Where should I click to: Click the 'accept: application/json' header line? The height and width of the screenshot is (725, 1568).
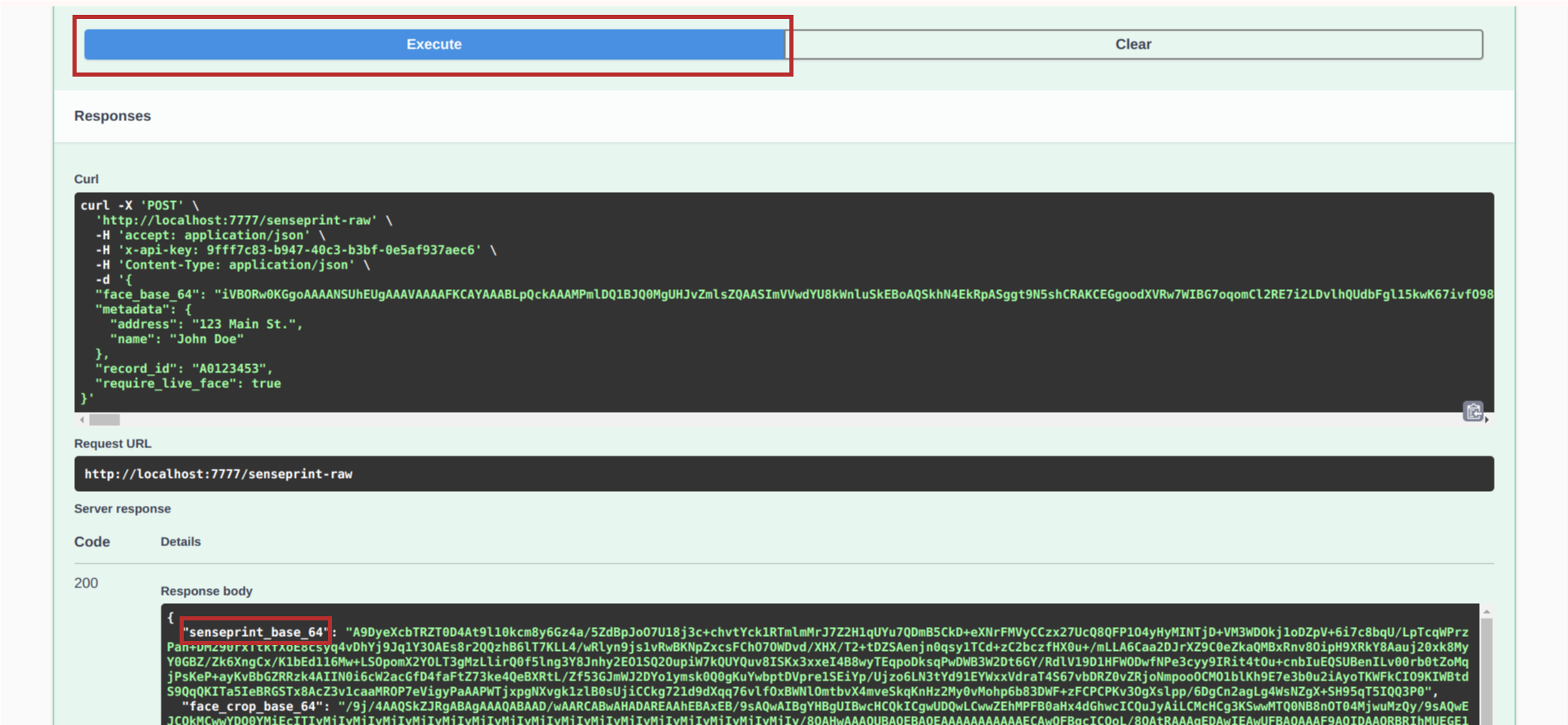click(211, 236)
